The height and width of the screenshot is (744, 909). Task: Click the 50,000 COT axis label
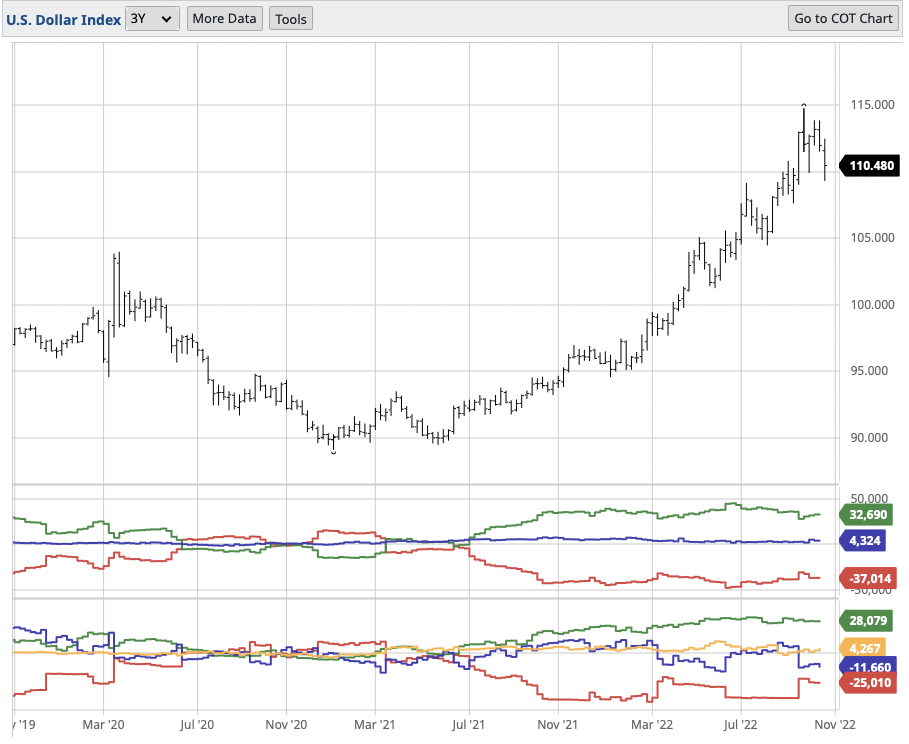(869, 498)
